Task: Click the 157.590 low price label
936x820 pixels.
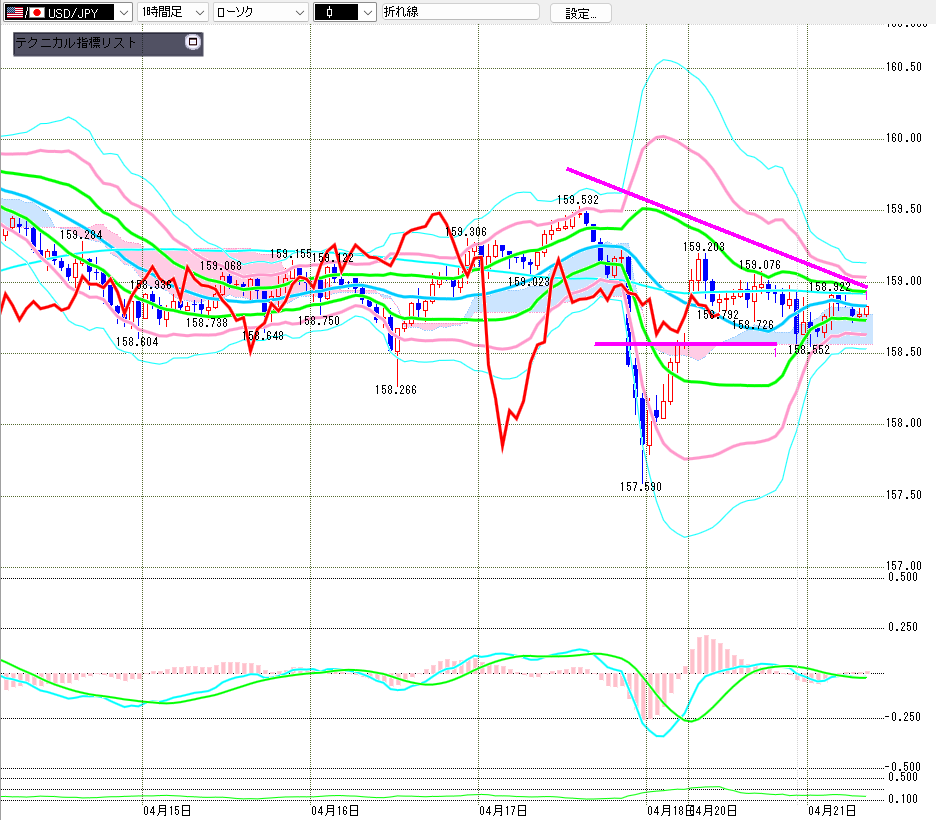Action: point(639,487)
